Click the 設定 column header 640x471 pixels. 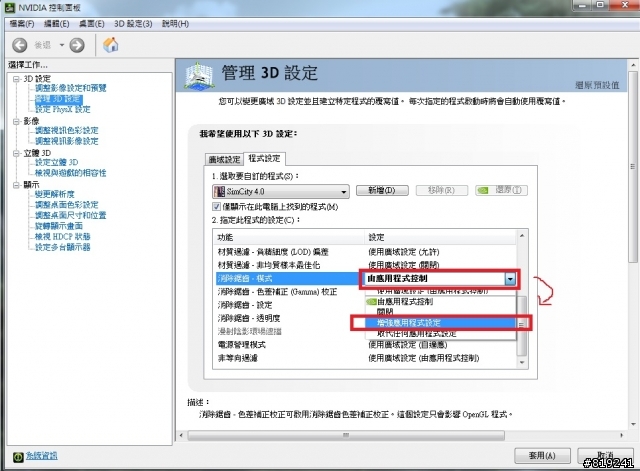[x=441, y=237]
